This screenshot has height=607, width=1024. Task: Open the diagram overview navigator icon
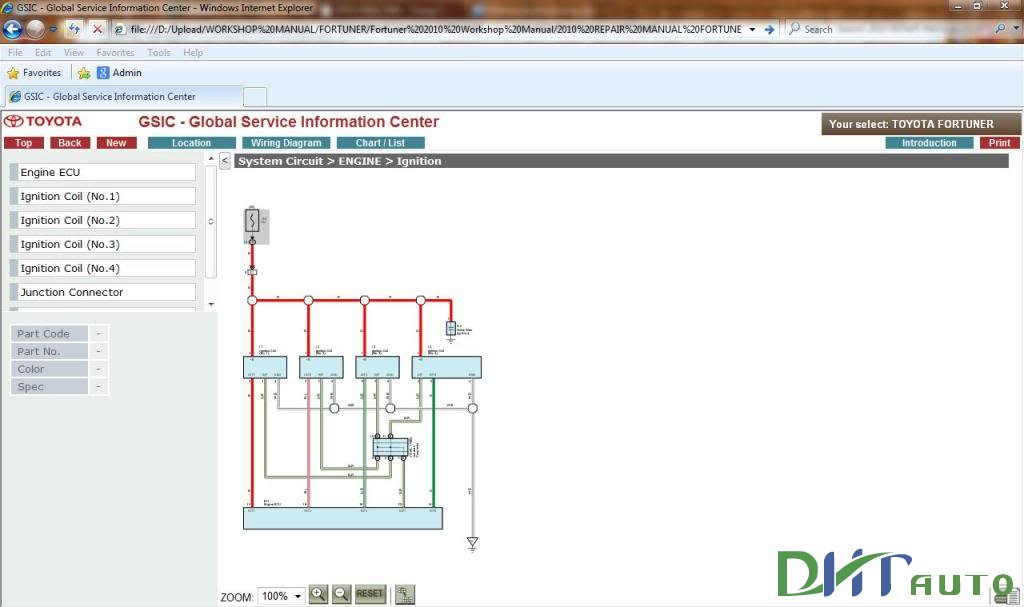coord(405,595)
